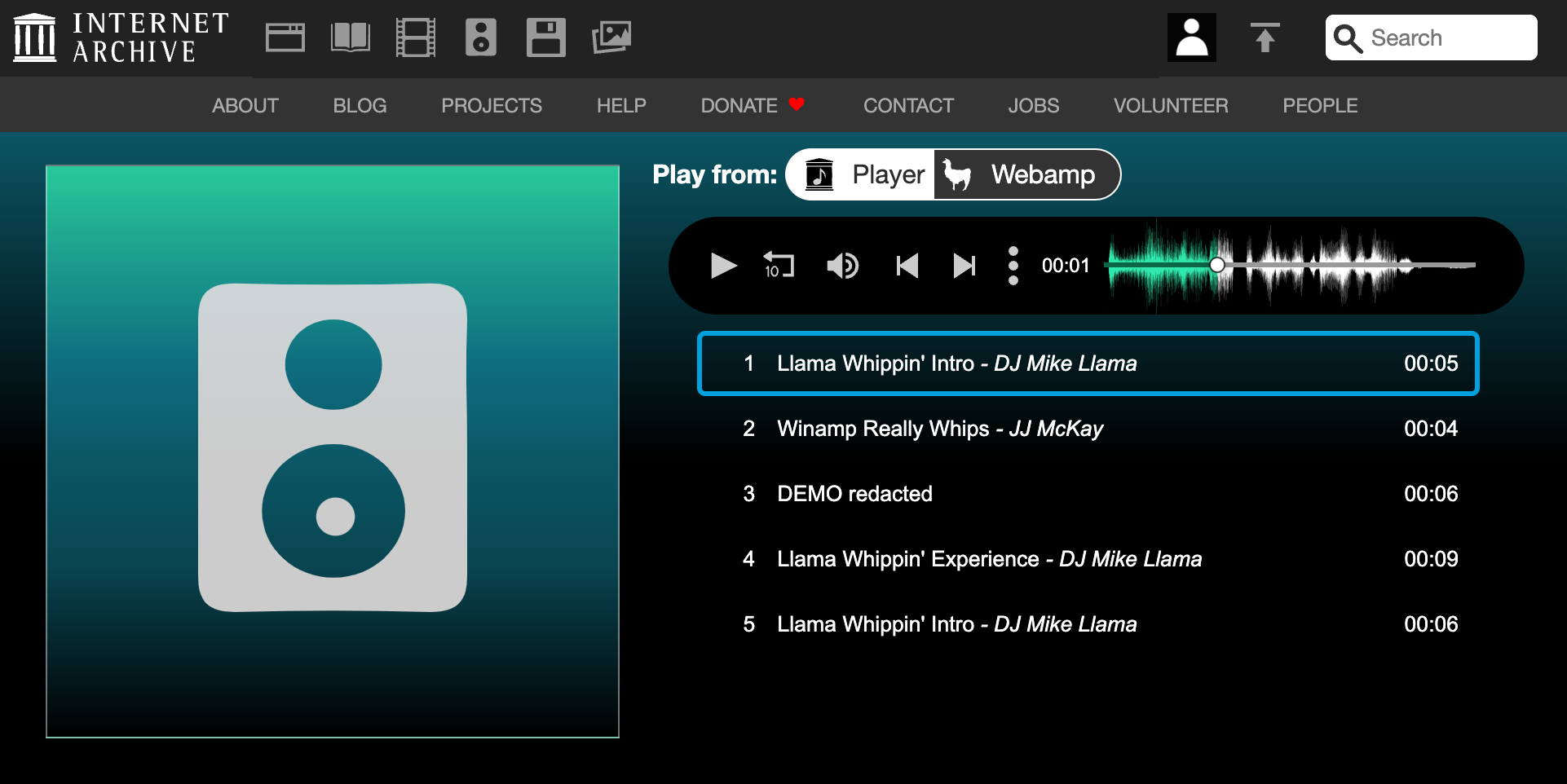This screenshot has height=784, width=1567.
Task: Focus the Search input field
Action: [x=1432, y=37]
